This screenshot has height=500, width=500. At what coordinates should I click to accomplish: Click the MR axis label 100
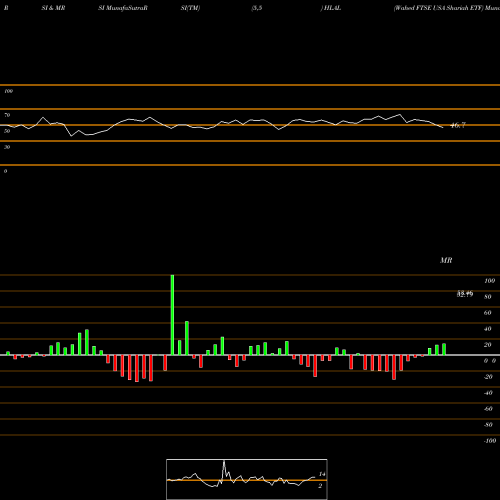489,281
